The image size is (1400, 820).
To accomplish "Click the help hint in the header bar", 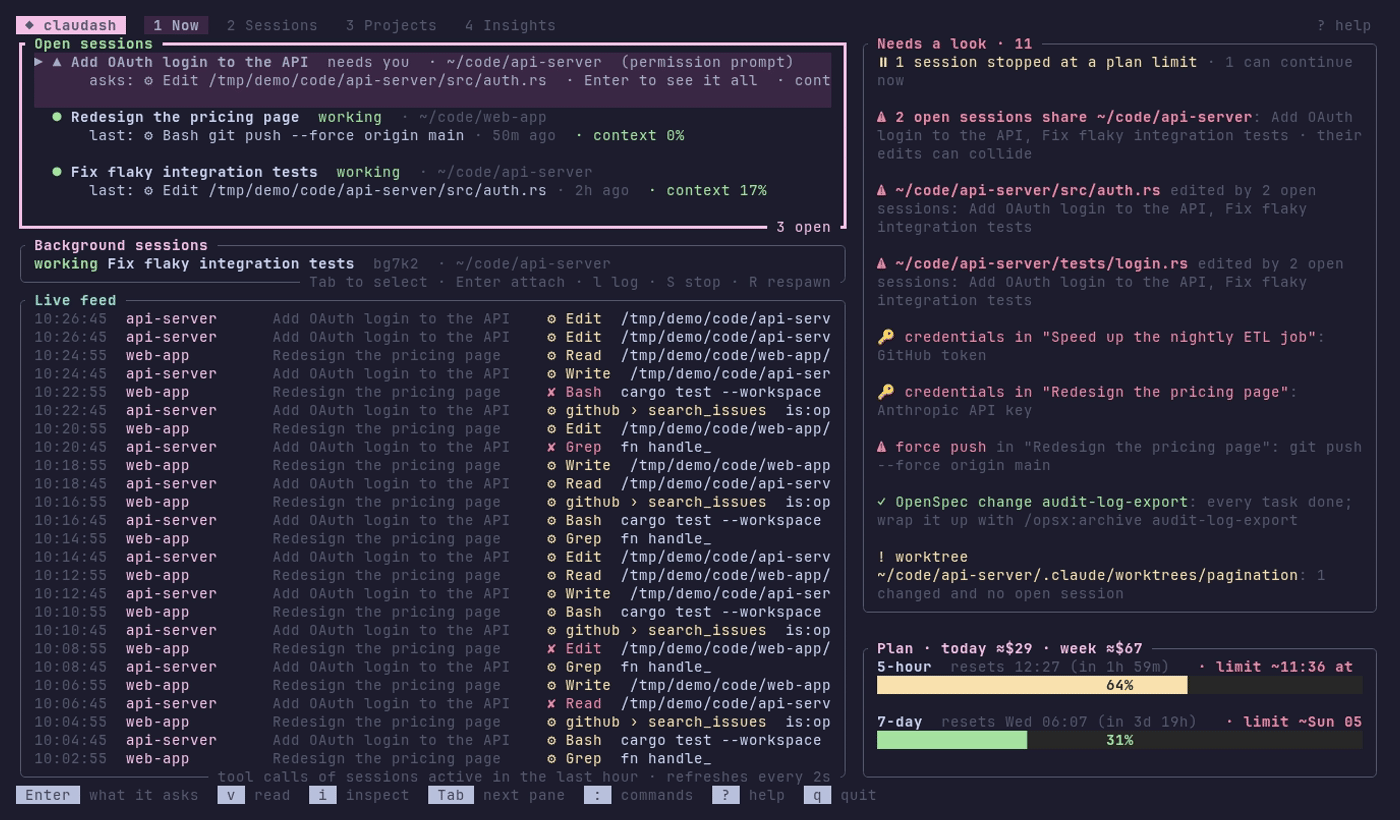I will [x=1344, y=26].
